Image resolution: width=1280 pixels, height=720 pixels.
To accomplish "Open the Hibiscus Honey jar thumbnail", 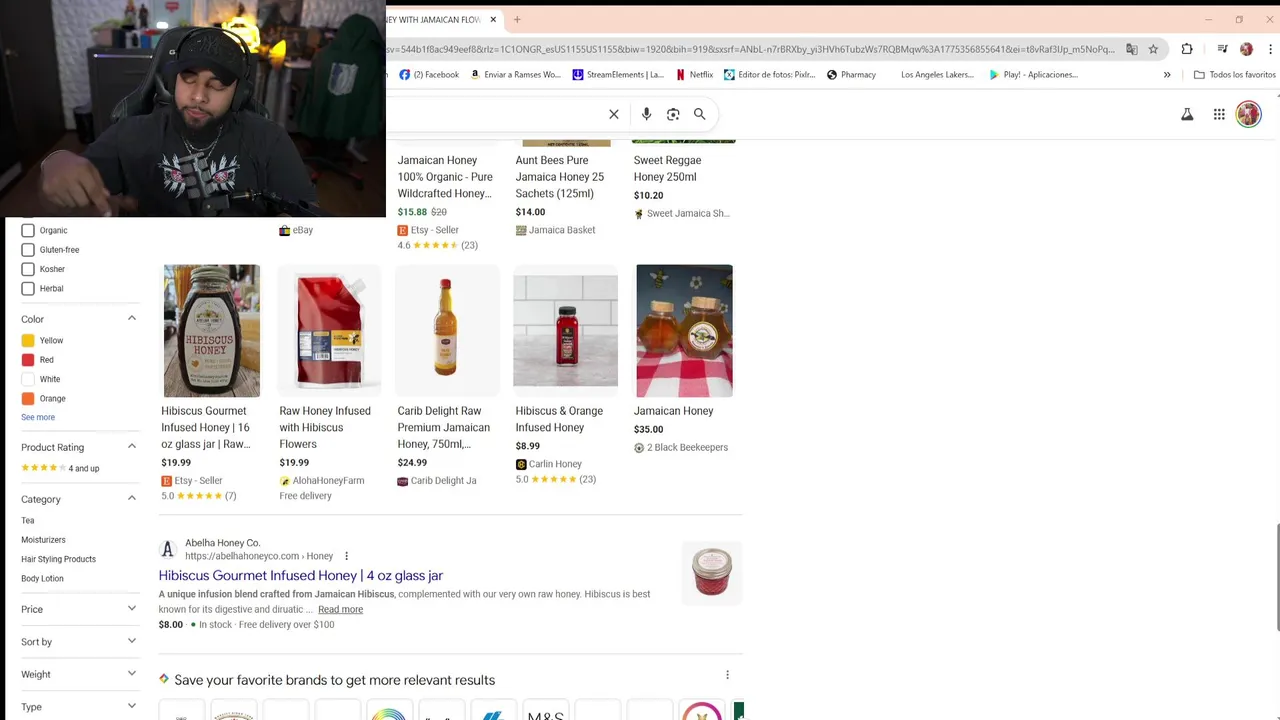I will click(212, 331).
